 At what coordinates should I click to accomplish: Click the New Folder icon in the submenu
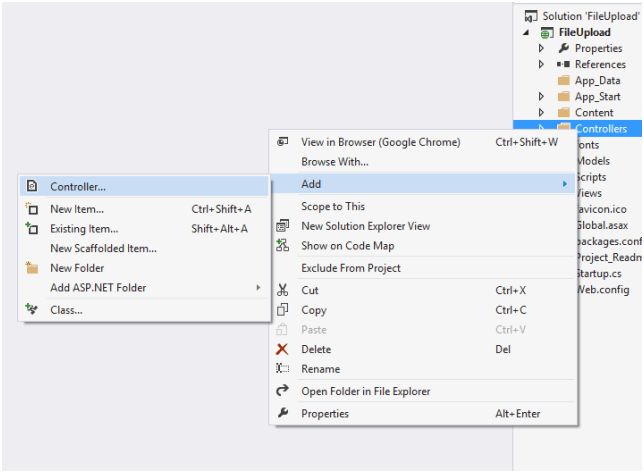[x=31, y=268]
